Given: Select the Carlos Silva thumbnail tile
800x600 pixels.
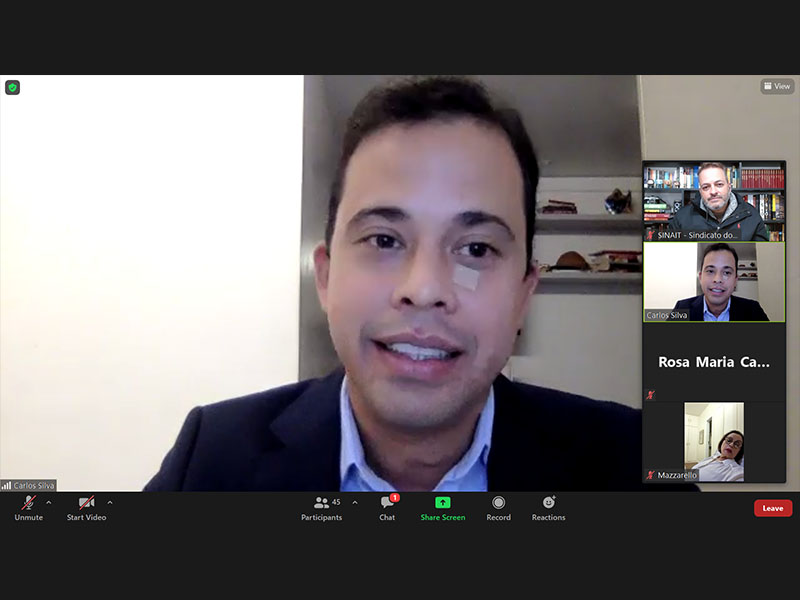Looking at the screenshot, I should (x=714, y=281).
